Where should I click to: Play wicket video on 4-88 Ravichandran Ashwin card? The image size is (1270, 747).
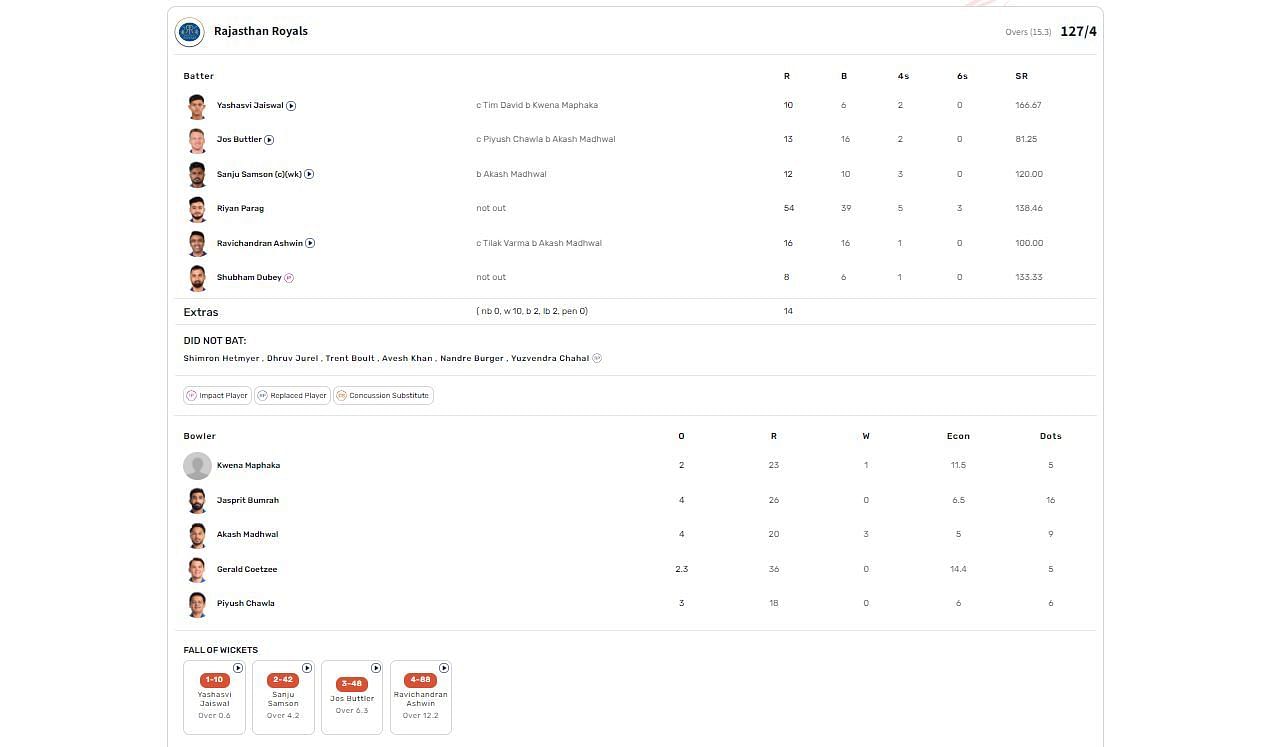pos(444,668)
